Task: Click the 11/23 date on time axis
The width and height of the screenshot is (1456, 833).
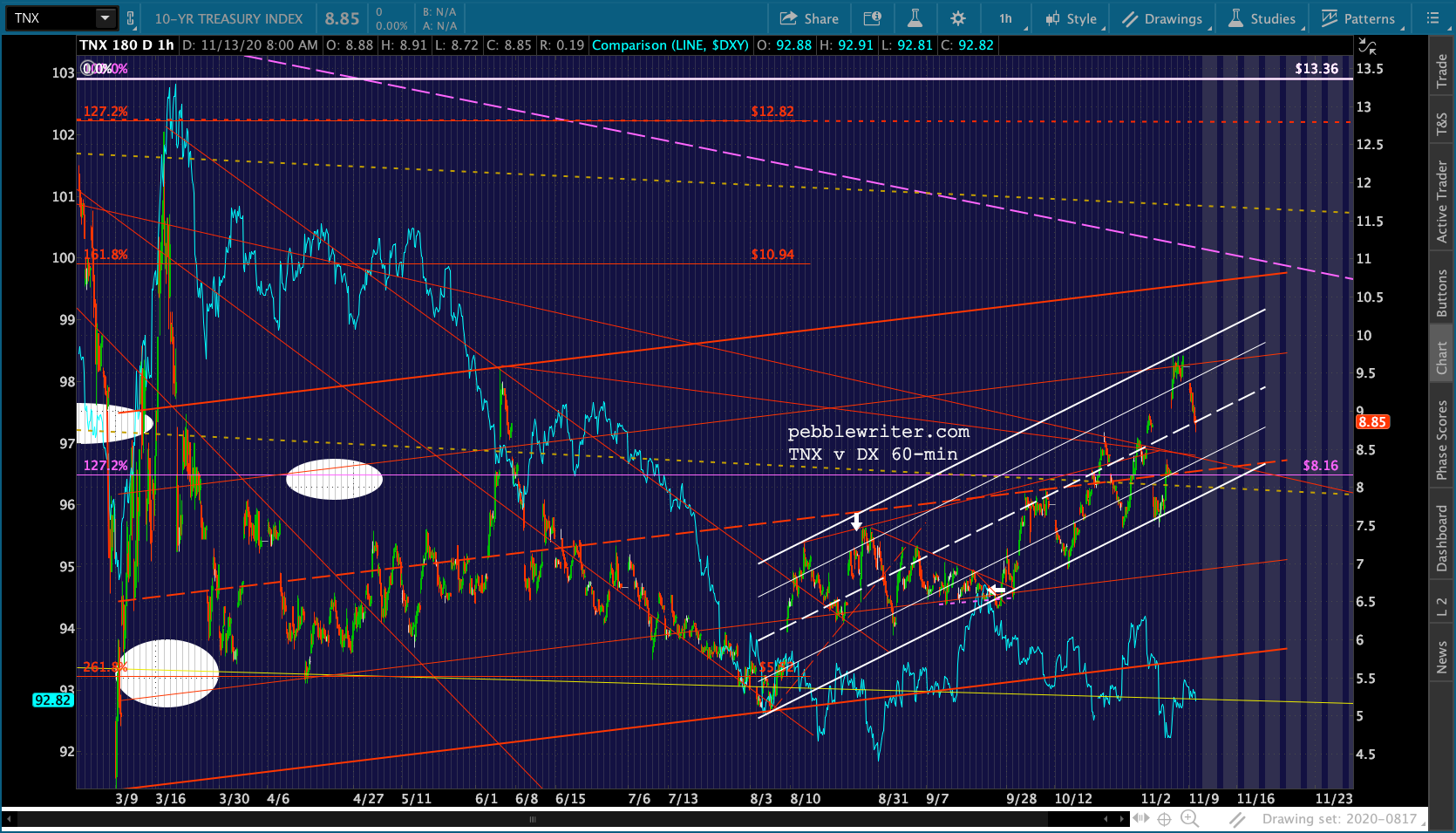Action: pos(1334,799)
